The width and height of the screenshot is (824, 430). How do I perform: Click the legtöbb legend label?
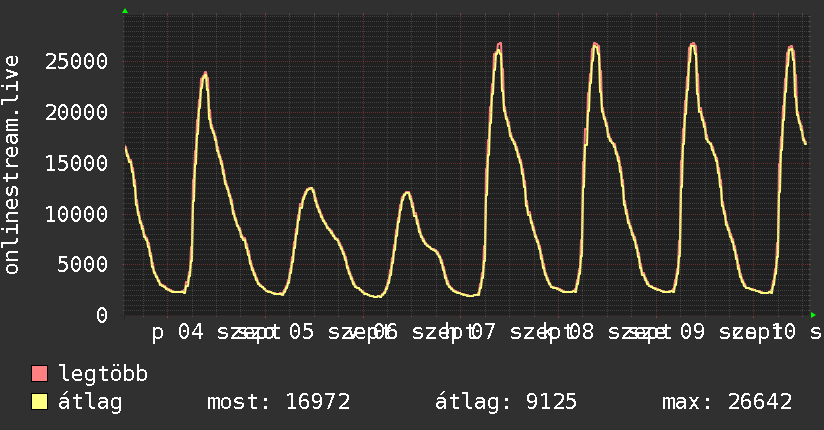(103, 374)
